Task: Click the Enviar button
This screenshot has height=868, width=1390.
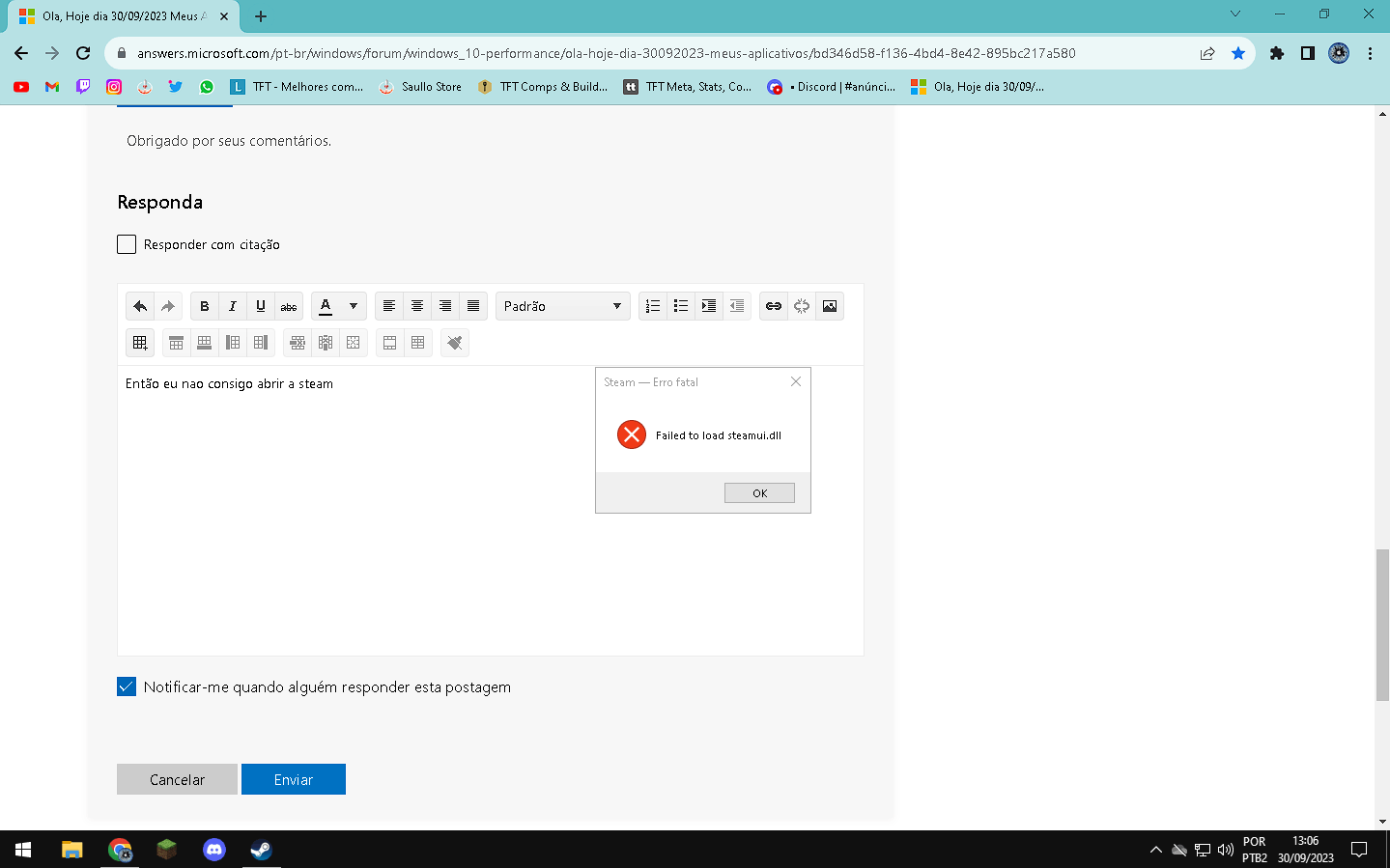Action: (294, 779)
